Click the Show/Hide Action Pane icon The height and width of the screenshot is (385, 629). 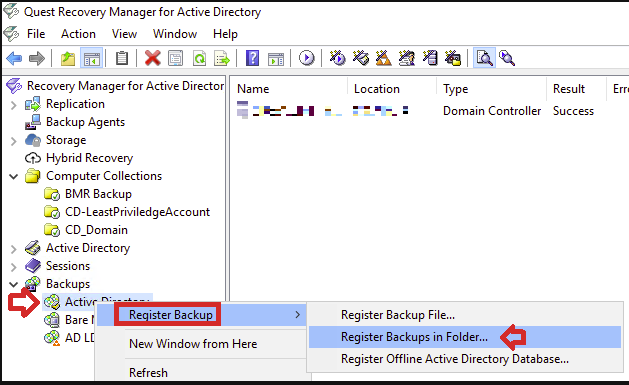(276, 59)
